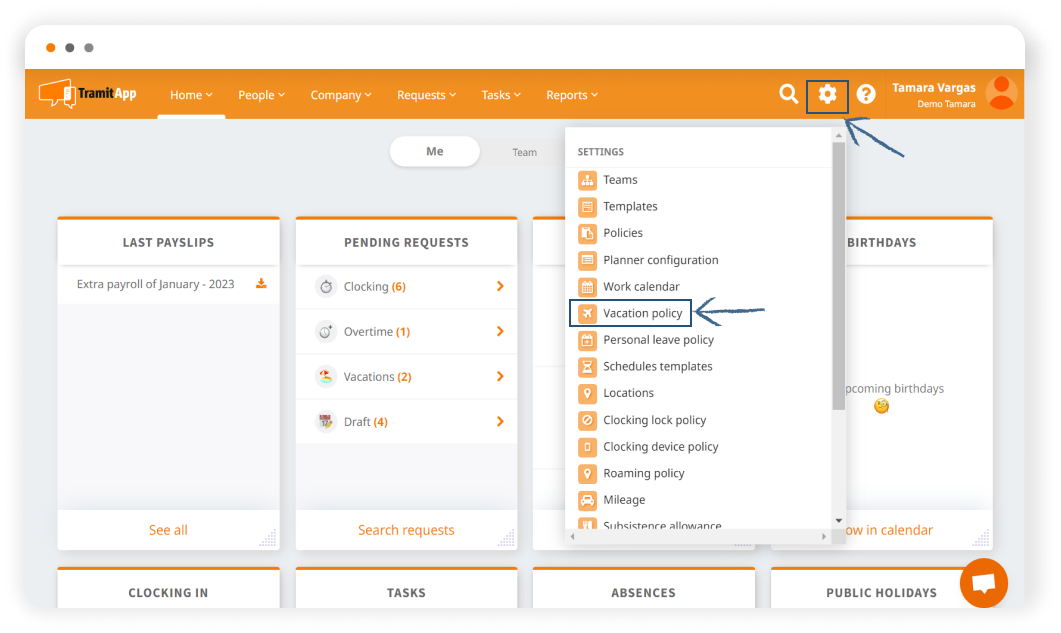Expand the Clocking pending requests row
Image resolution: width=1061 pixels, height=633 pixels.
click(x=500, y=287)
